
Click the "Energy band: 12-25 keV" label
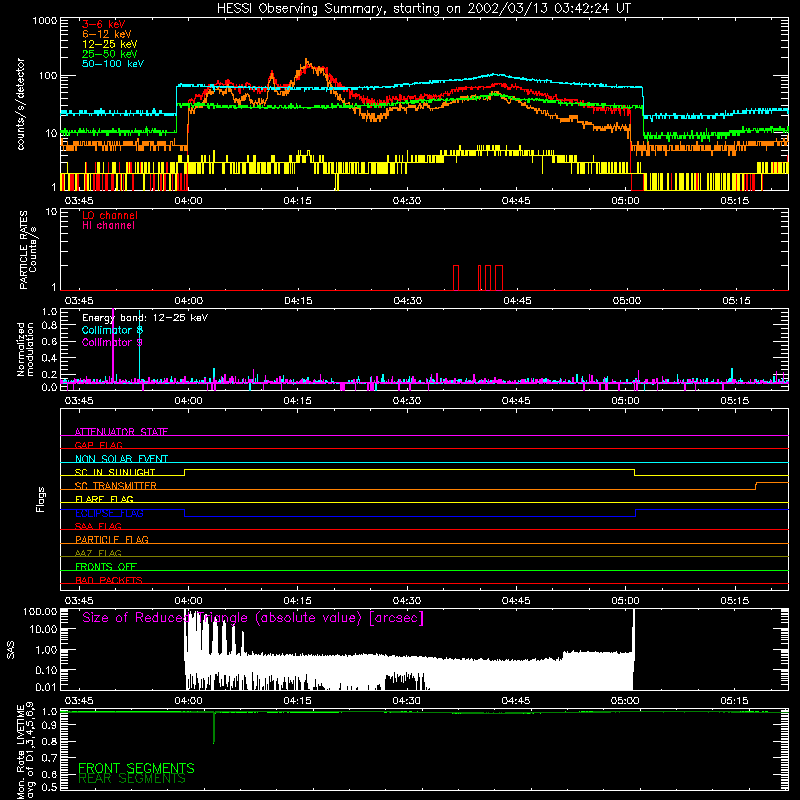pyautogui.click(x=145, y=318)
